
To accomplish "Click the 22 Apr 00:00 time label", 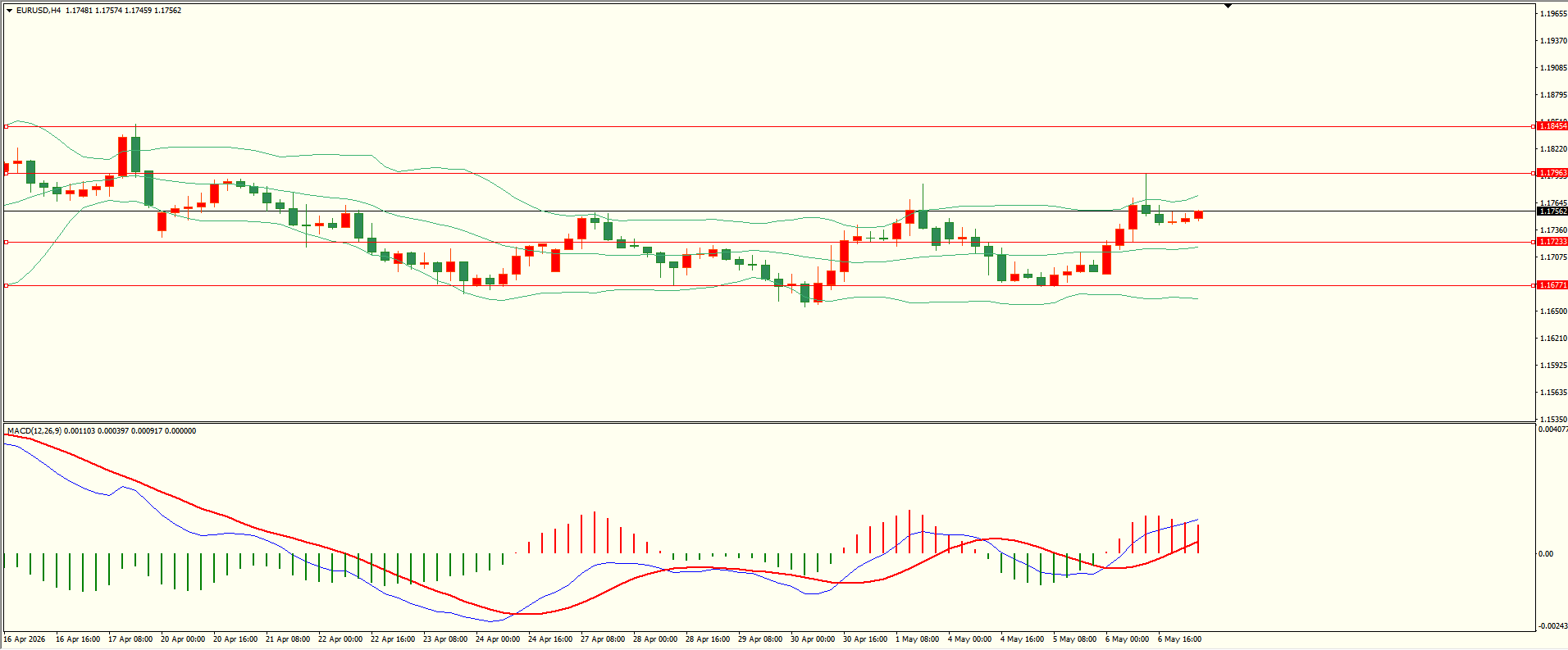I will coord(340,639).
